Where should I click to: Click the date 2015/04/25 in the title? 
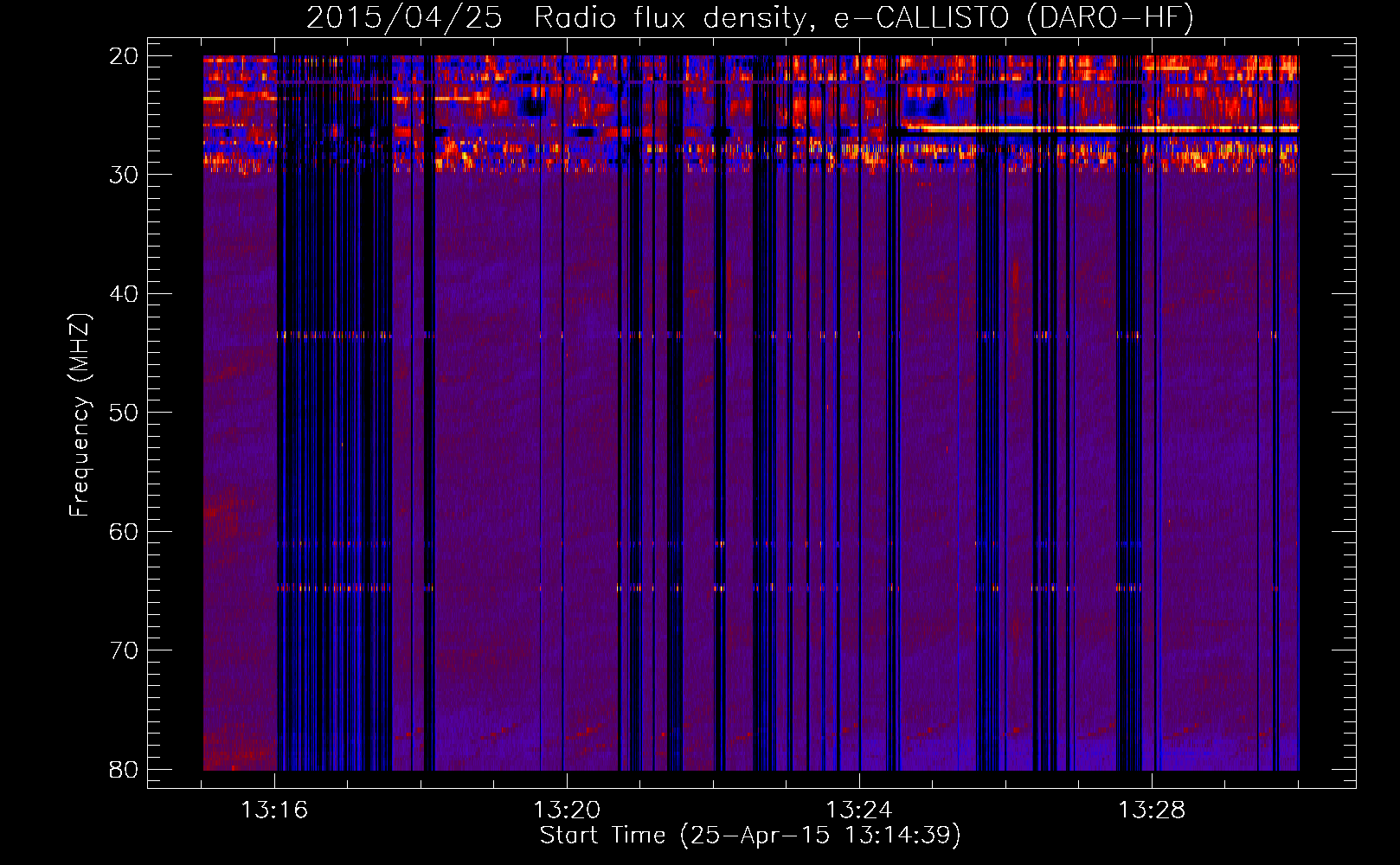pos(404,18)
